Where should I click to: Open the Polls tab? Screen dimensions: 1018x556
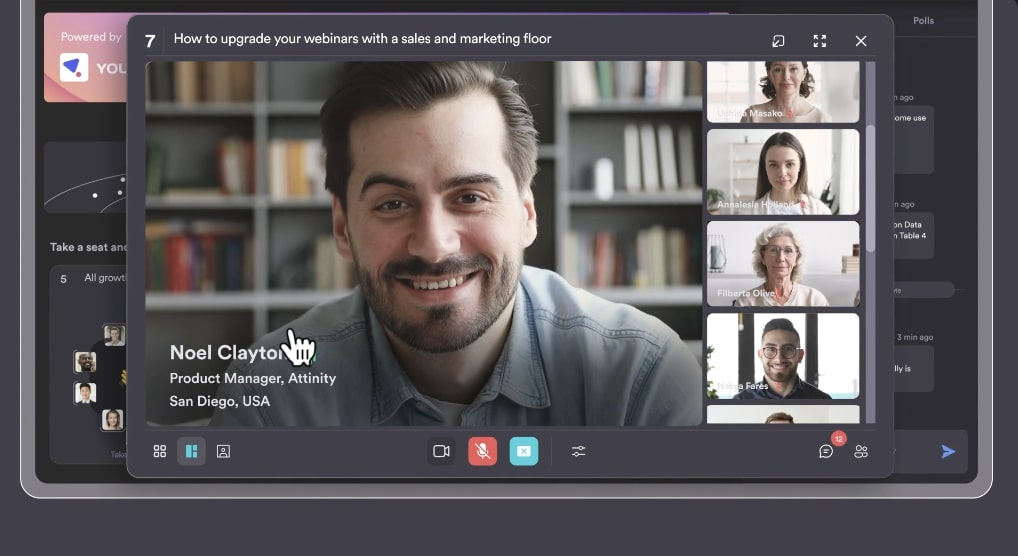(923, 20)
